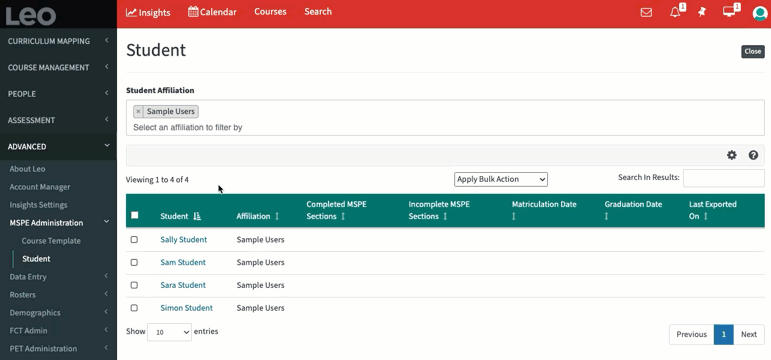Open Account Manager in sidebar
Viewport: 771px width, 360px height.
click(x=40, y=187)
